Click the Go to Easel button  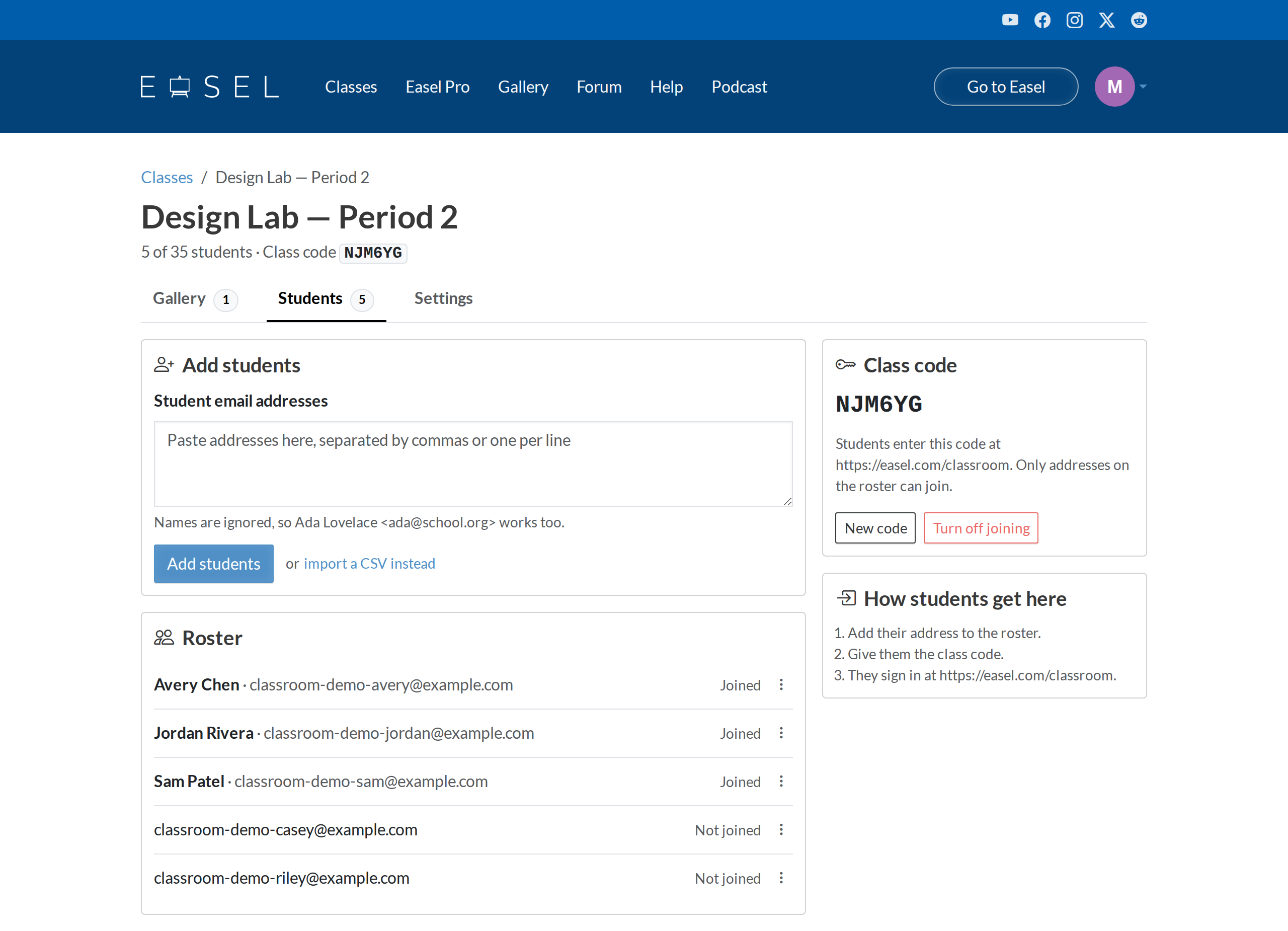click(1006, 87)
